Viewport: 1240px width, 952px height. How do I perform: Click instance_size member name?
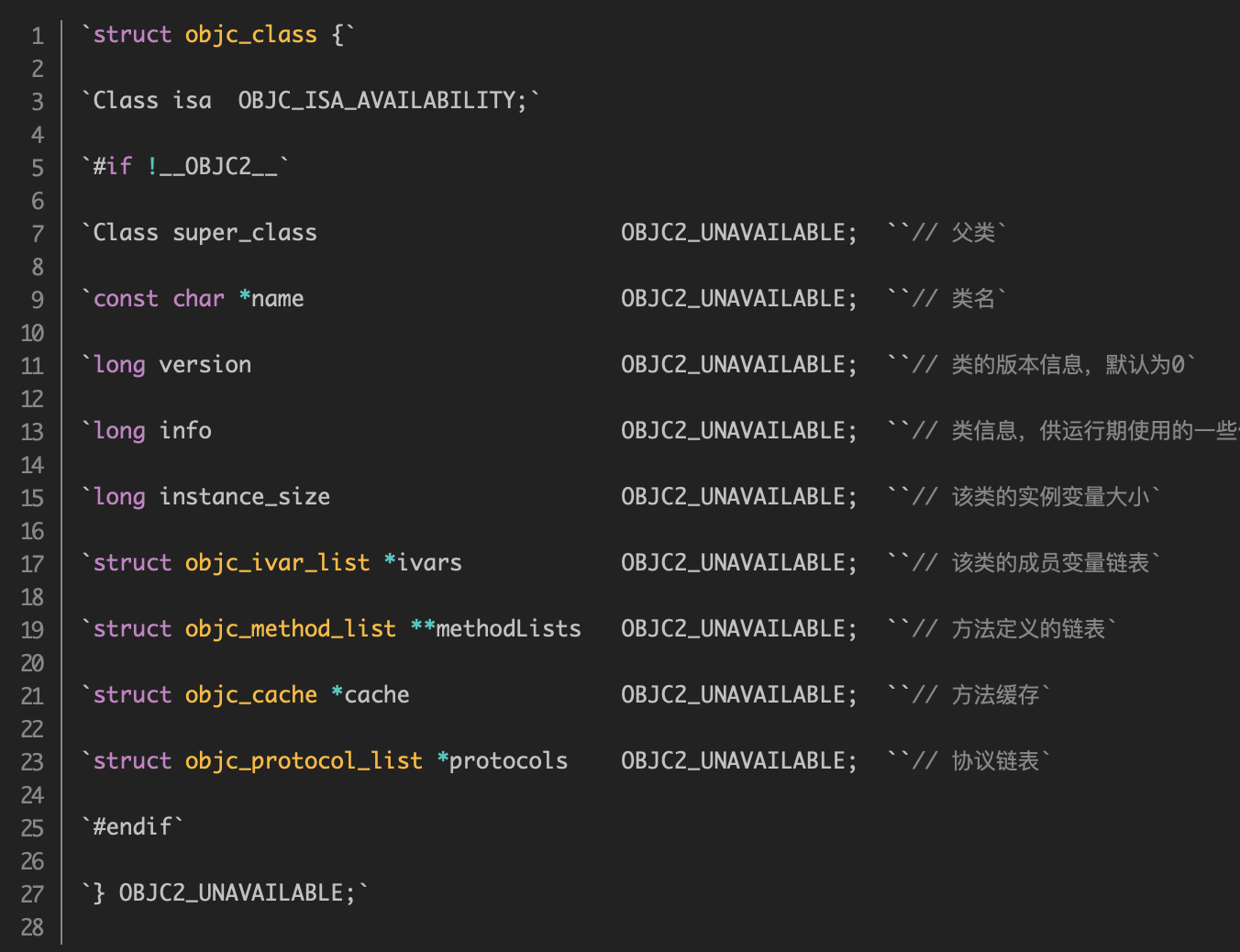(x=245, y=497)
